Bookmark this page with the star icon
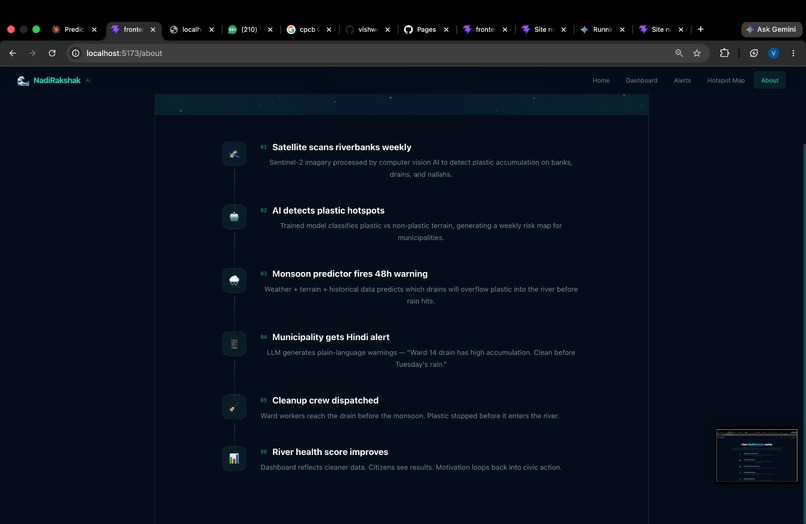Image resolution: width=806 pixels, height=524 pixels. click(697, 53)
